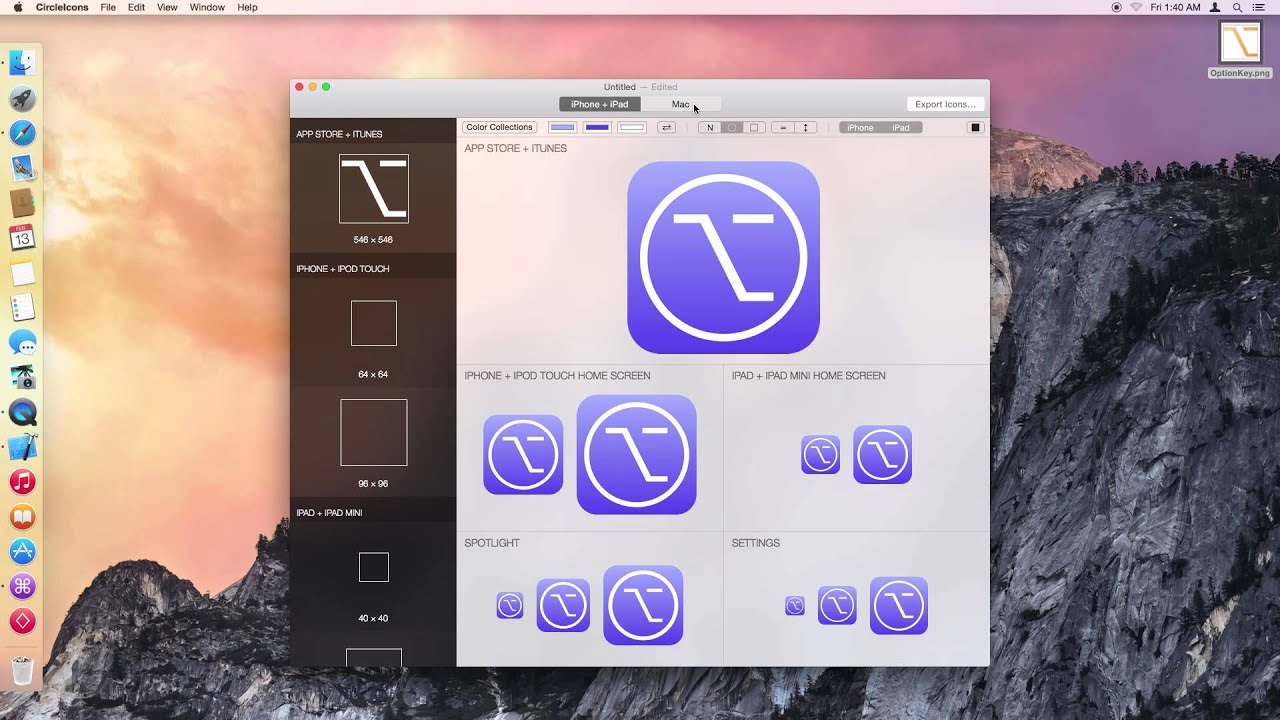Open App Store icon in Dock

tap(22, 552)
